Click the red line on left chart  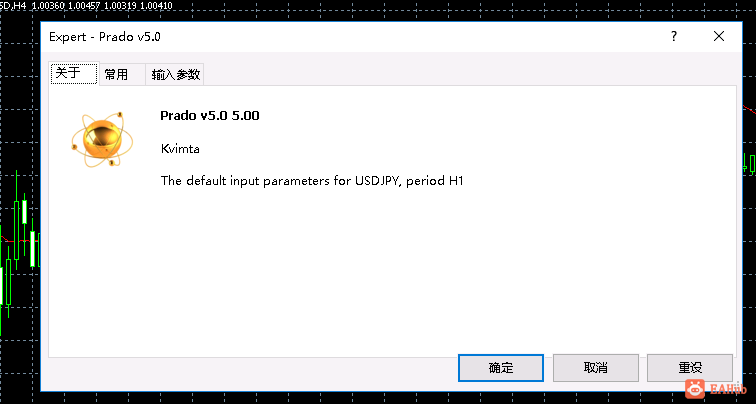pyautogui.click(x=19, y=240)
